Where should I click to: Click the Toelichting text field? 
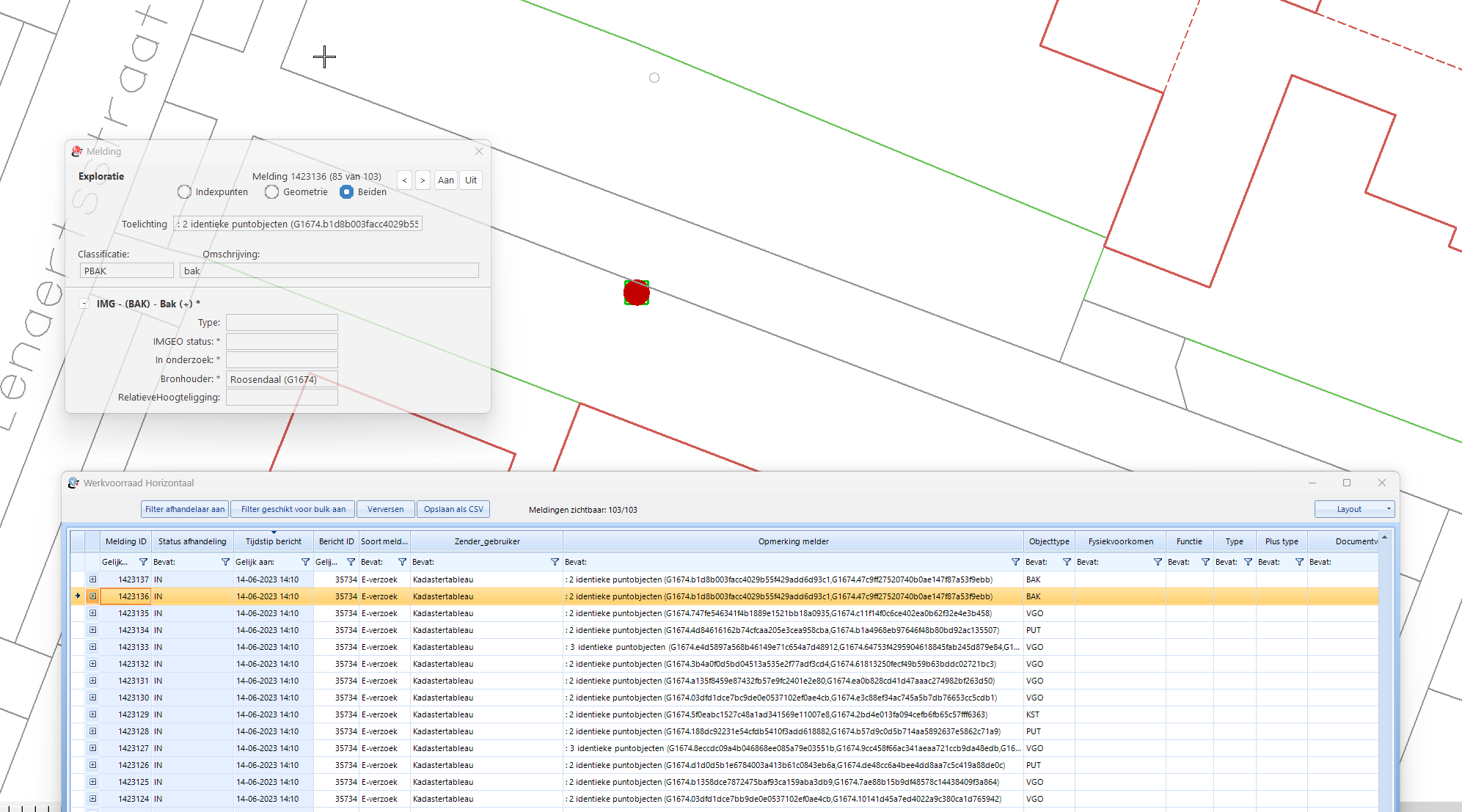pyautogui.click(x=298, y=224)
